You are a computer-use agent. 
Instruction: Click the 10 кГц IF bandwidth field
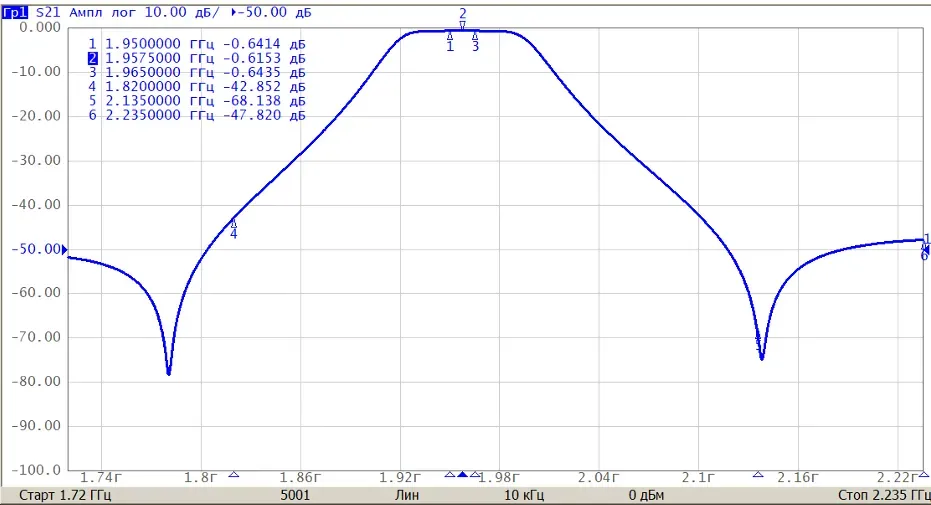(x=524, y=495)
